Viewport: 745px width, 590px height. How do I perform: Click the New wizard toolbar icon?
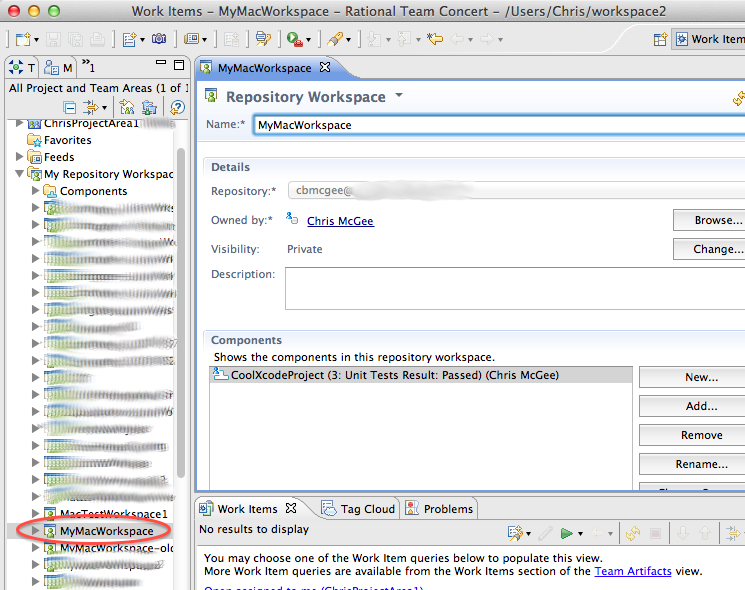click(22, 39)
